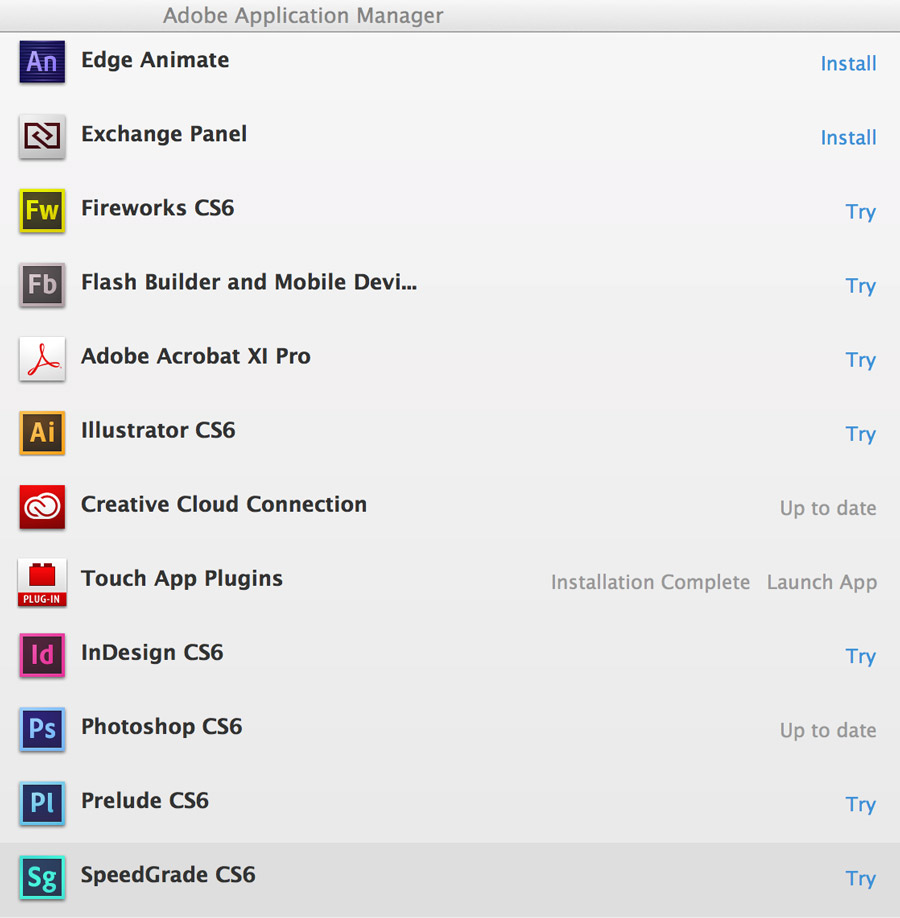Select the InDesign CS6 Id icon
Viewport: 900px width, 918px height.
(42, 655)
